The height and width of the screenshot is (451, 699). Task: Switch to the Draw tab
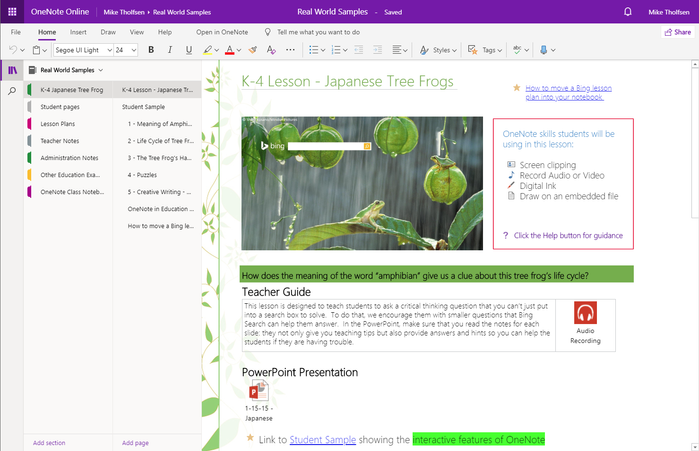[x=108, y=32]
